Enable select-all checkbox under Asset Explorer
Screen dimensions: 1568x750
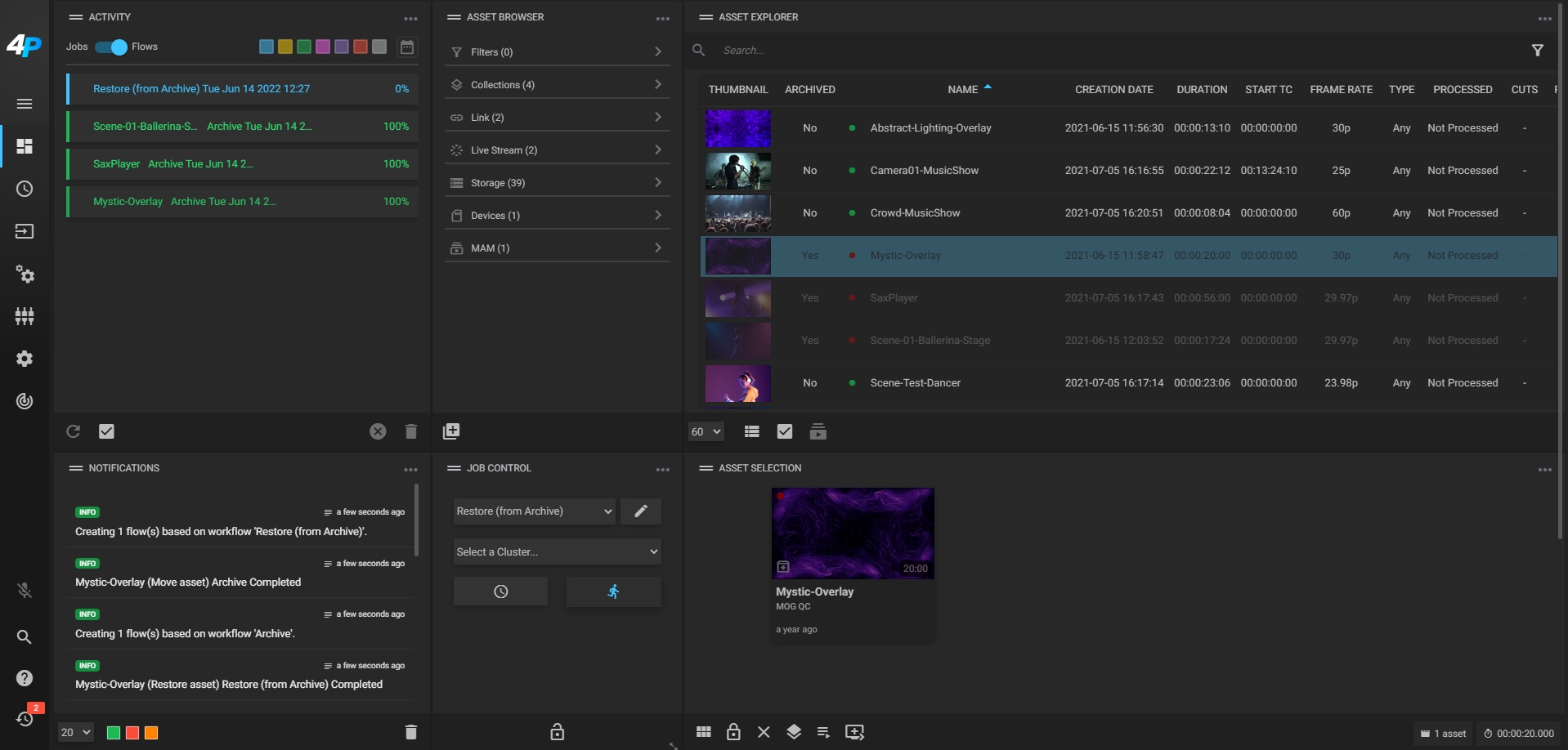pyautogui.click(x=785, y=431)
